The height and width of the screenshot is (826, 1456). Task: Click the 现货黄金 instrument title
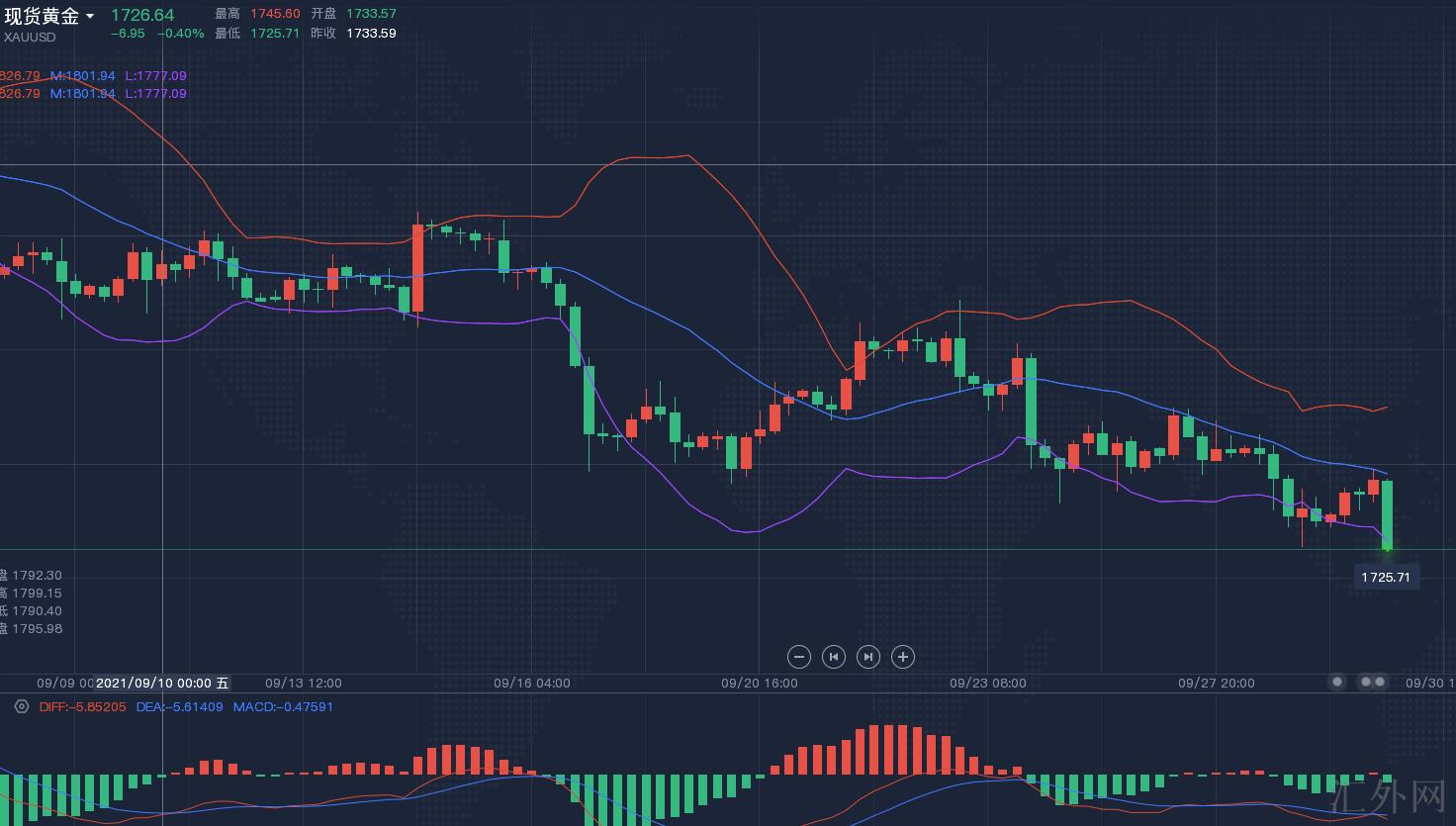[x=42, y=16]
